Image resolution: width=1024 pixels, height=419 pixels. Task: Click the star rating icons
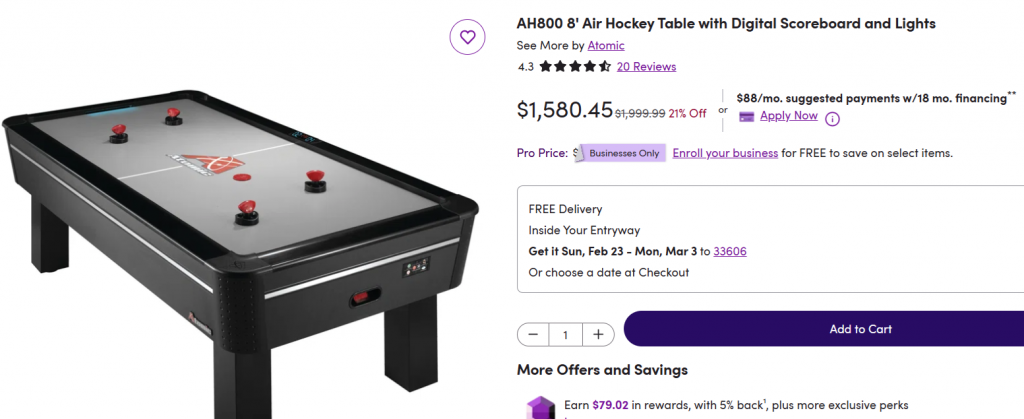(x=575, y=67)
